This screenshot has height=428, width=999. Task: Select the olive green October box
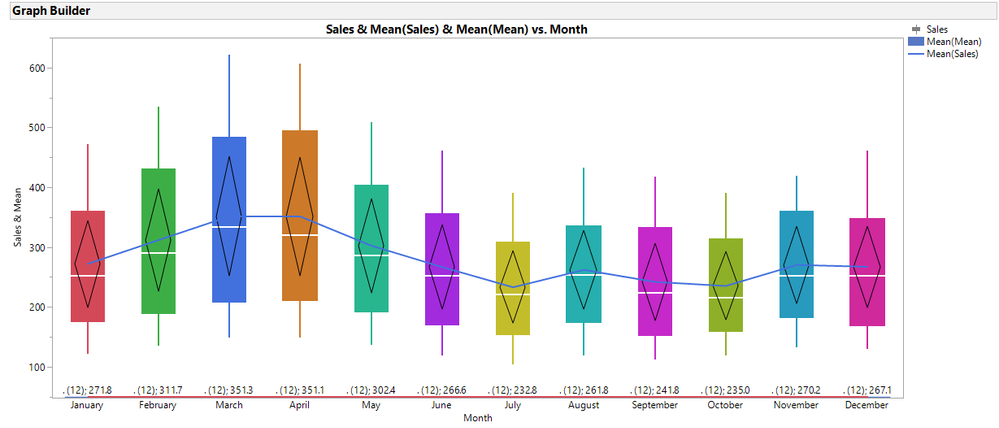coord(726,285)
